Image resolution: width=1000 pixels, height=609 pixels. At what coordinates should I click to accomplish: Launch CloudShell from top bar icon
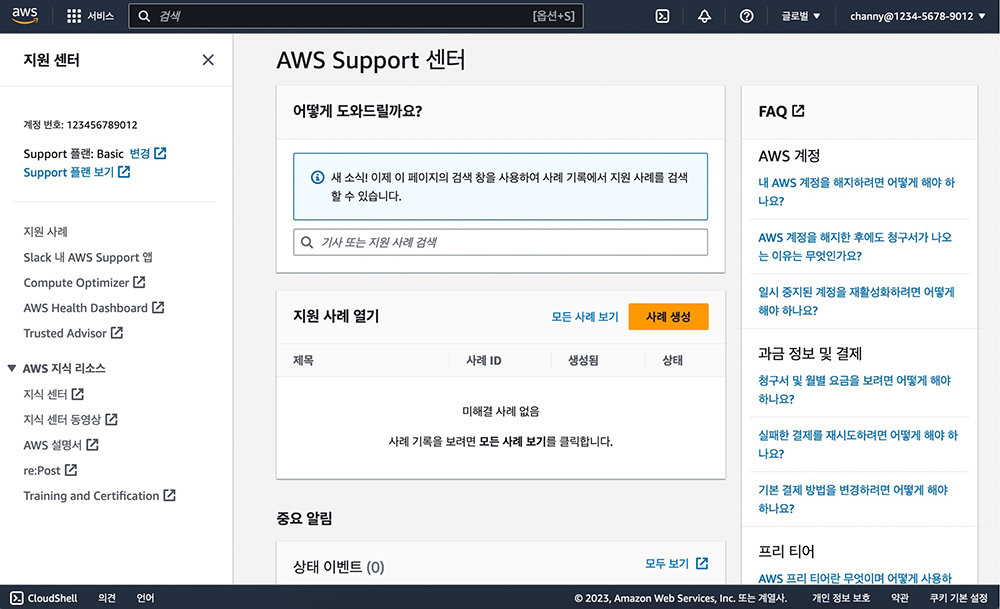click(x=662, y=16)
